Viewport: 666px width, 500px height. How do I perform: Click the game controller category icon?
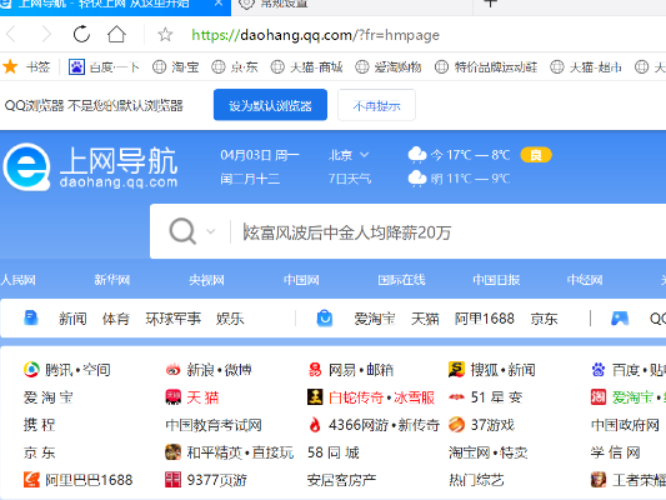(x=619, y=318)
